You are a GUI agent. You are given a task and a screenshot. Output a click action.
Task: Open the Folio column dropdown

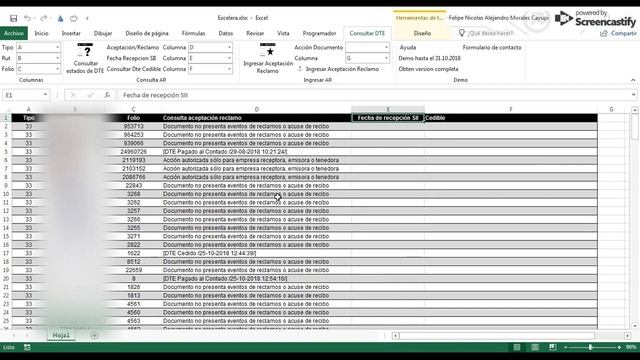click(x=57, y=69)
